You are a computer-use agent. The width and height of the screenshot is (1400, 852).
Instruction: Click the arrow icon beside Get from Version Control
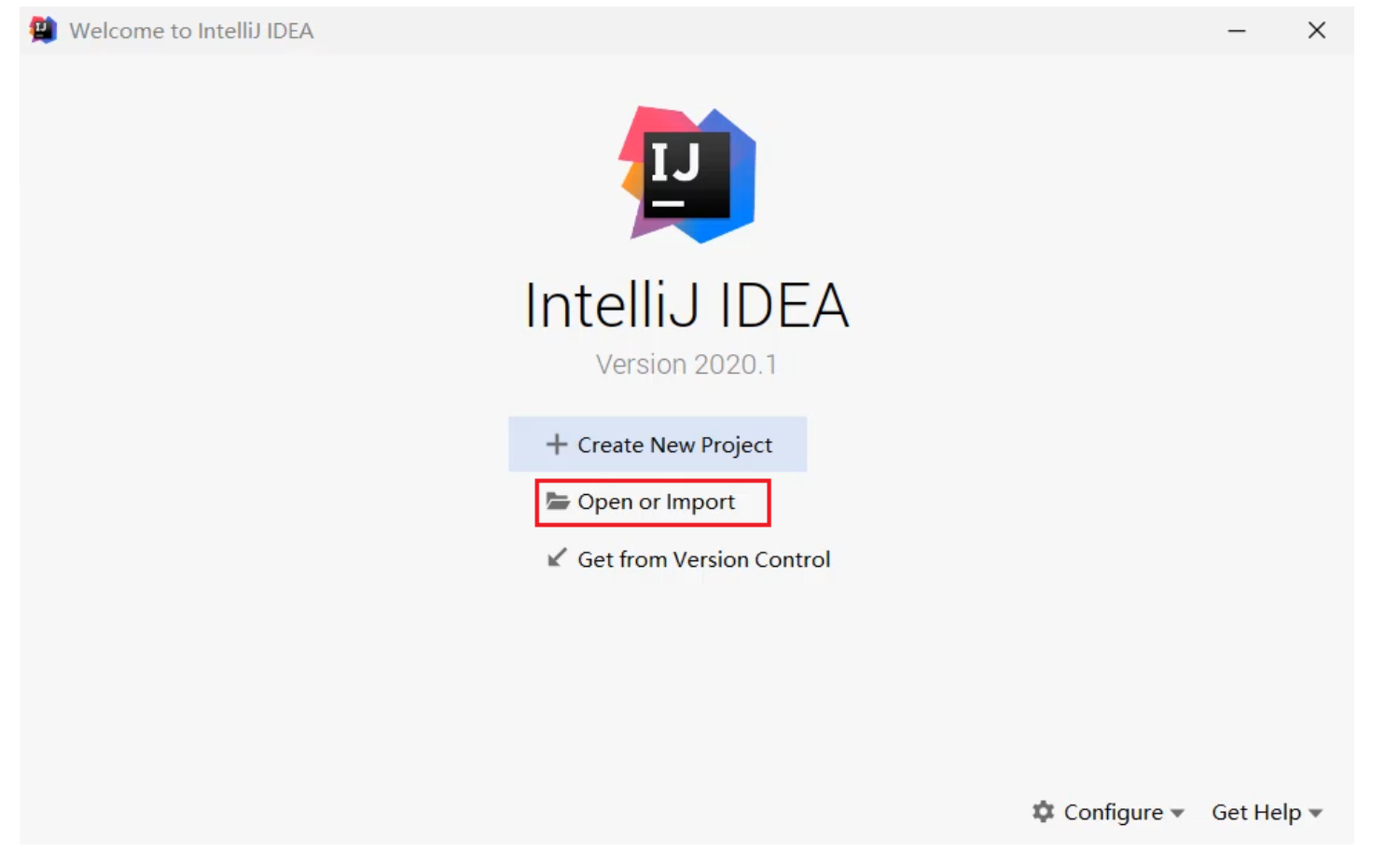coord(557,557)
